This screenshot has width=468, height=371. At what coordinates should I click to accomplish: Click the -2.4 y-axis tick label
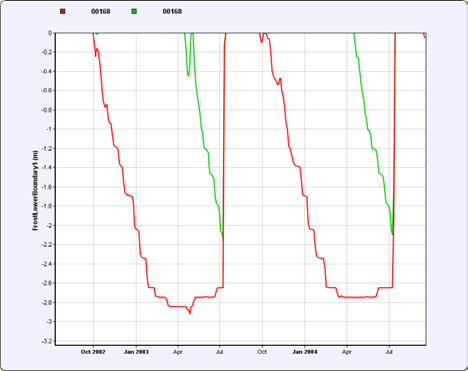47,264
